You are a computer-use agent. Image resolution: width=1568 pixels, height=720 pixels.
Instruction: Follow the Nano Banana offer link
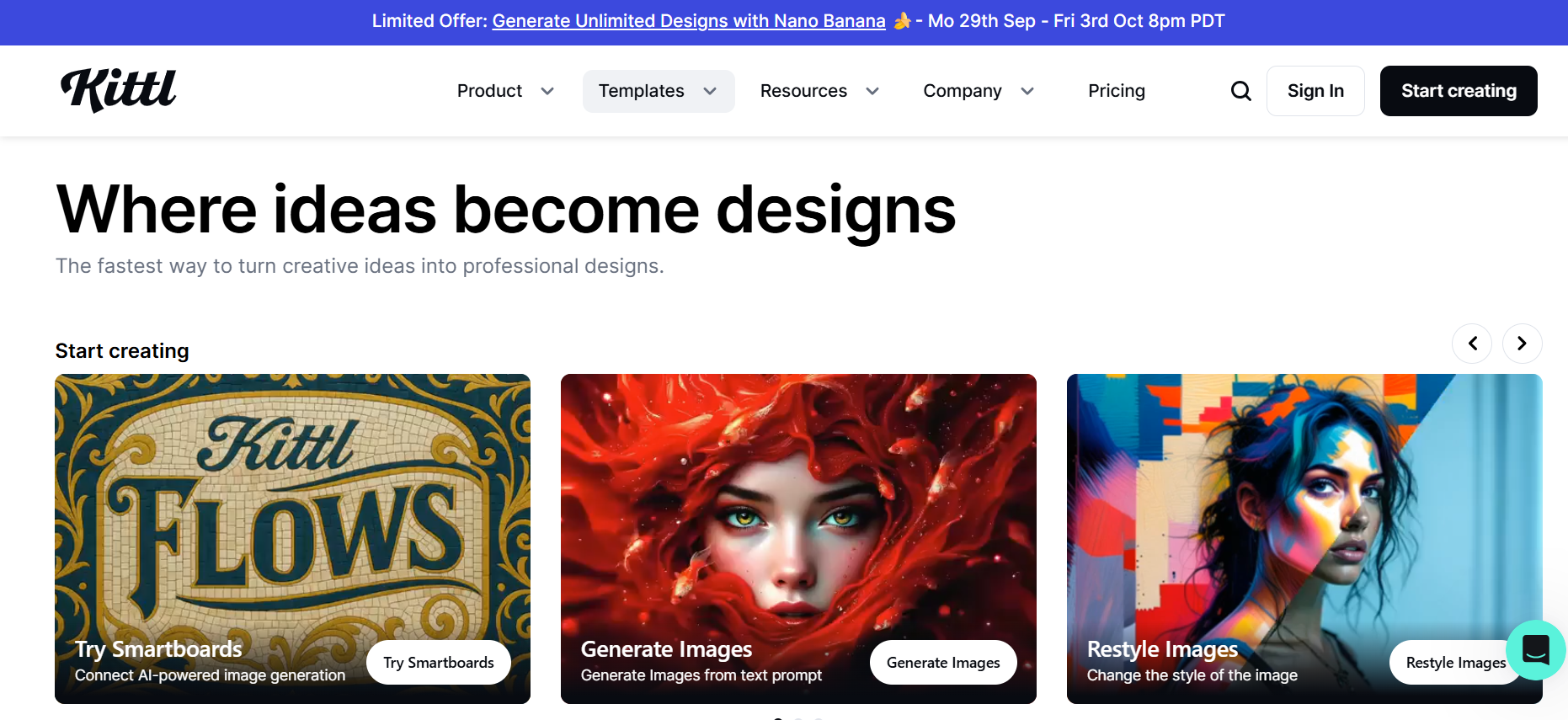coord(688,21)
